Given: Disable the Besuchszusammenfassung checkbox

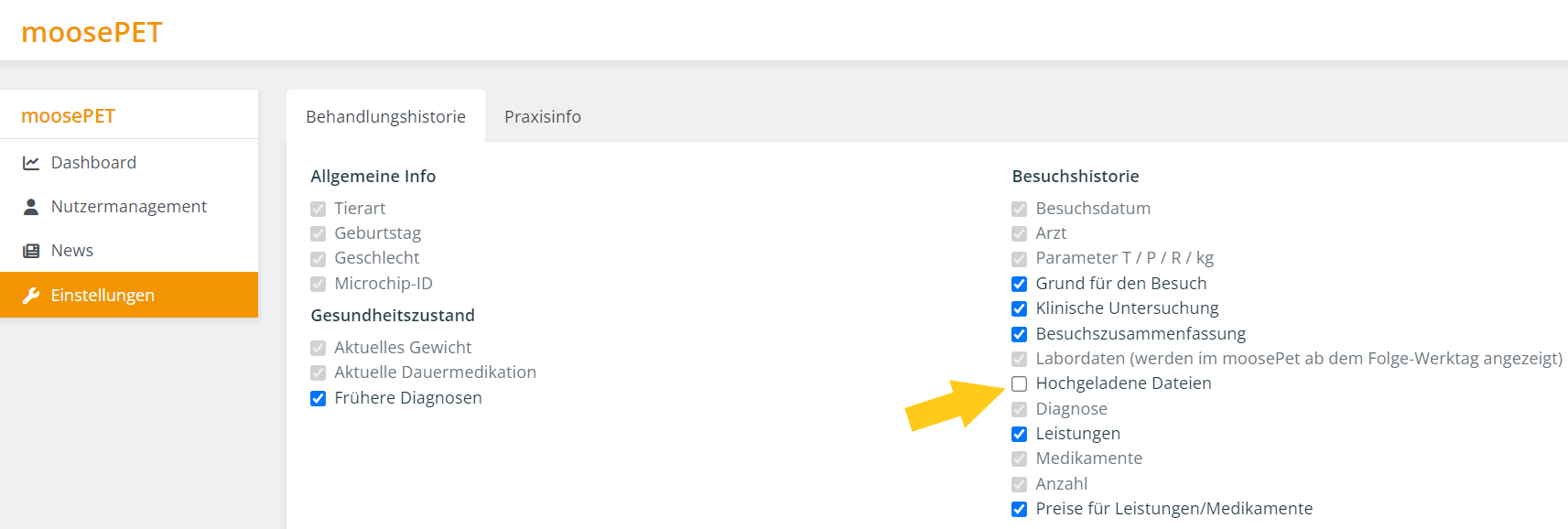Looking at the screenshot, I should click(x=1019, y=334).
